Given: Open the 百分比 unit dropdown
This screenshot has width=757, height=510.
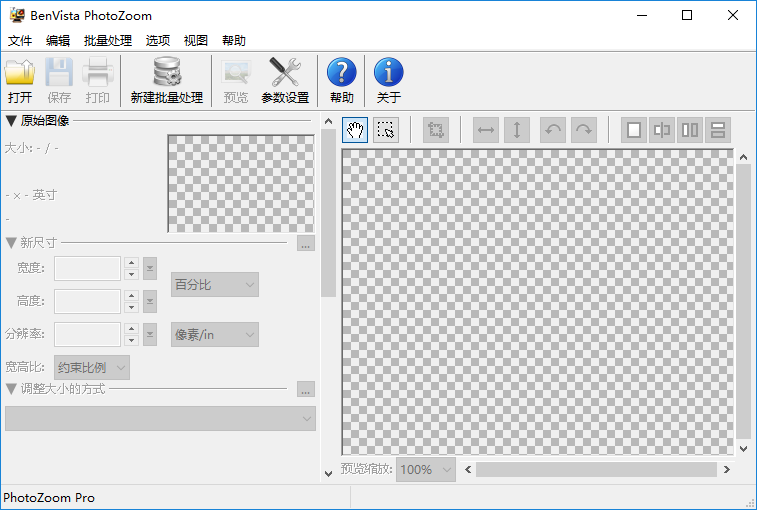Looking at the screenshot, I should pos(215,284).
